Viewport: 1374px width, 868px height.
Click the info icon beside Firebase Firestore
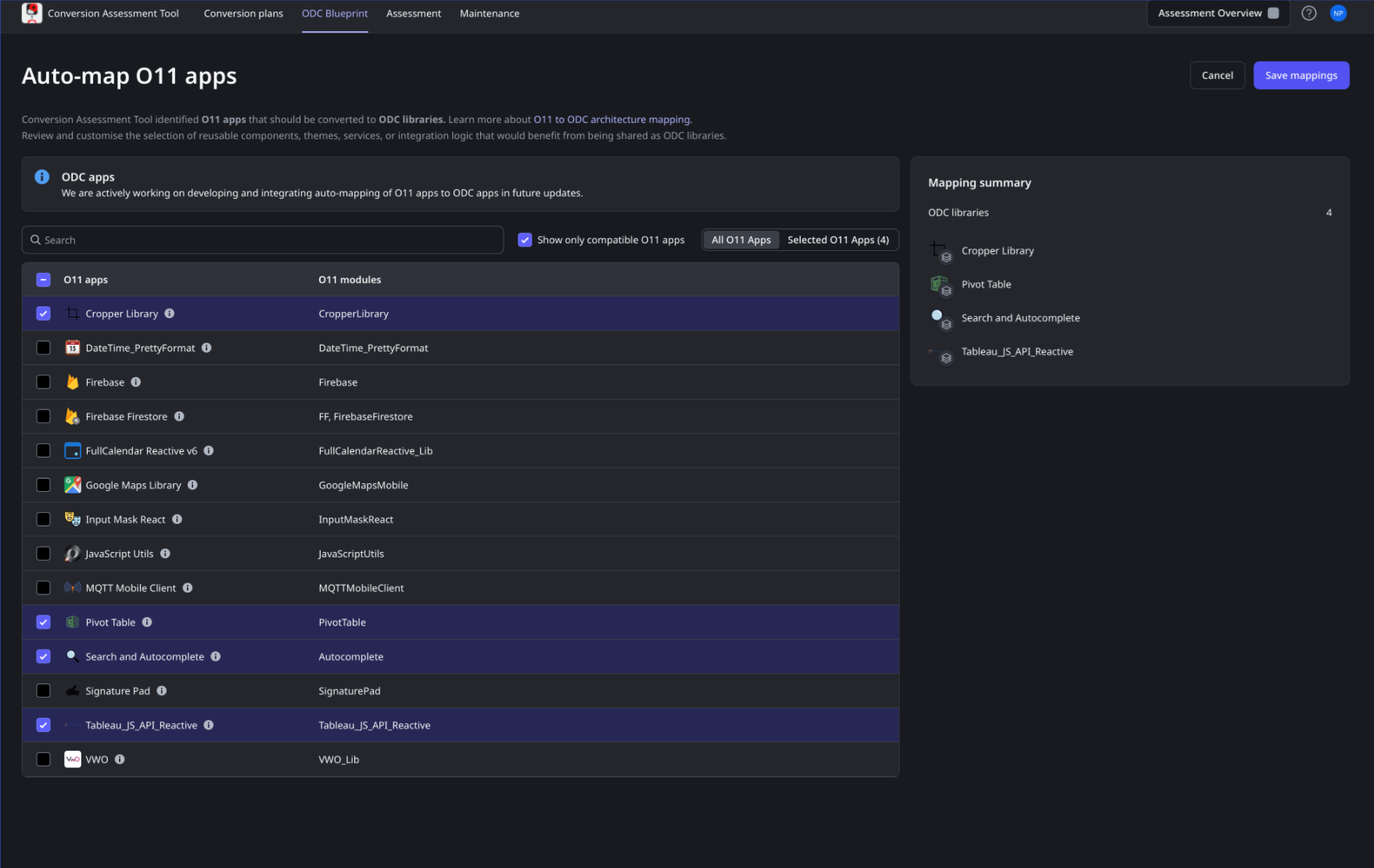pos(179,417)
